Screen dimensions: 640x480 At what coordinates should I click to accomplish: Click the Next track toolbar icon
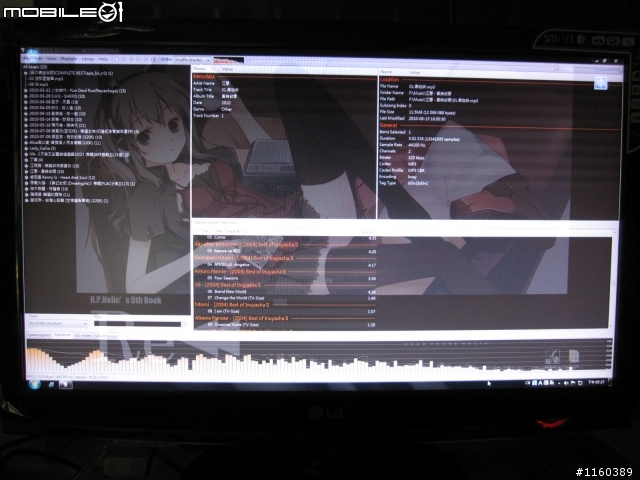146,60
